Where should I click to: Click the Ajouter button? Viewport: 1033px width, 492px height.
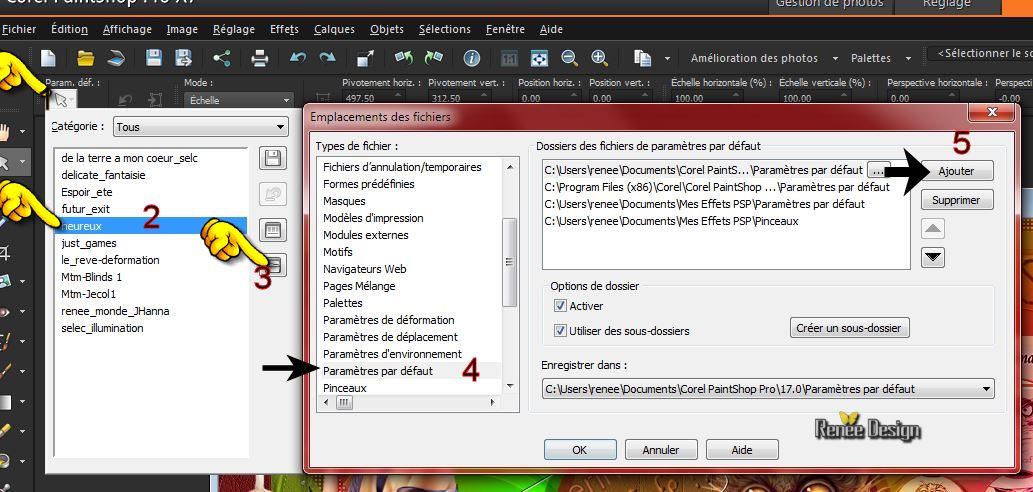(x=957, y=171)
